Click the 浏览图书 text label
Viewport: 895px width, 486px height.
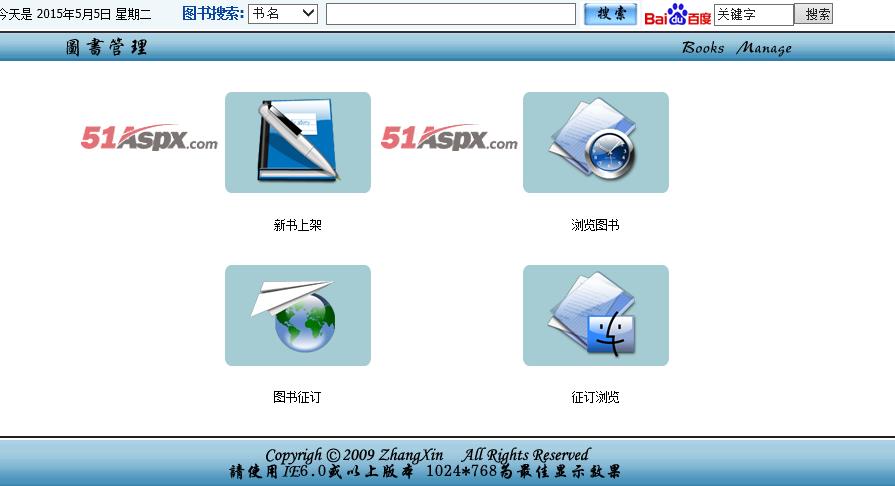click(595, 225)
